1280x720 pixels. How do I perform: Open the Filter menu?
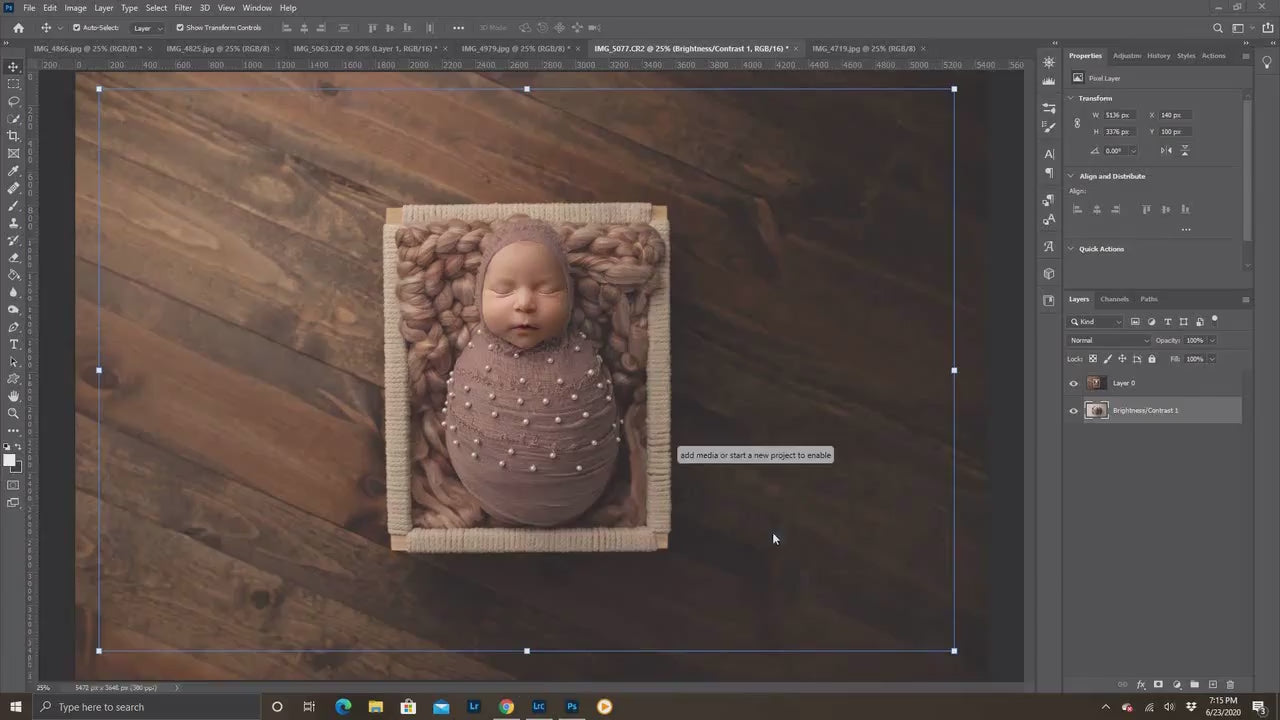183,8
